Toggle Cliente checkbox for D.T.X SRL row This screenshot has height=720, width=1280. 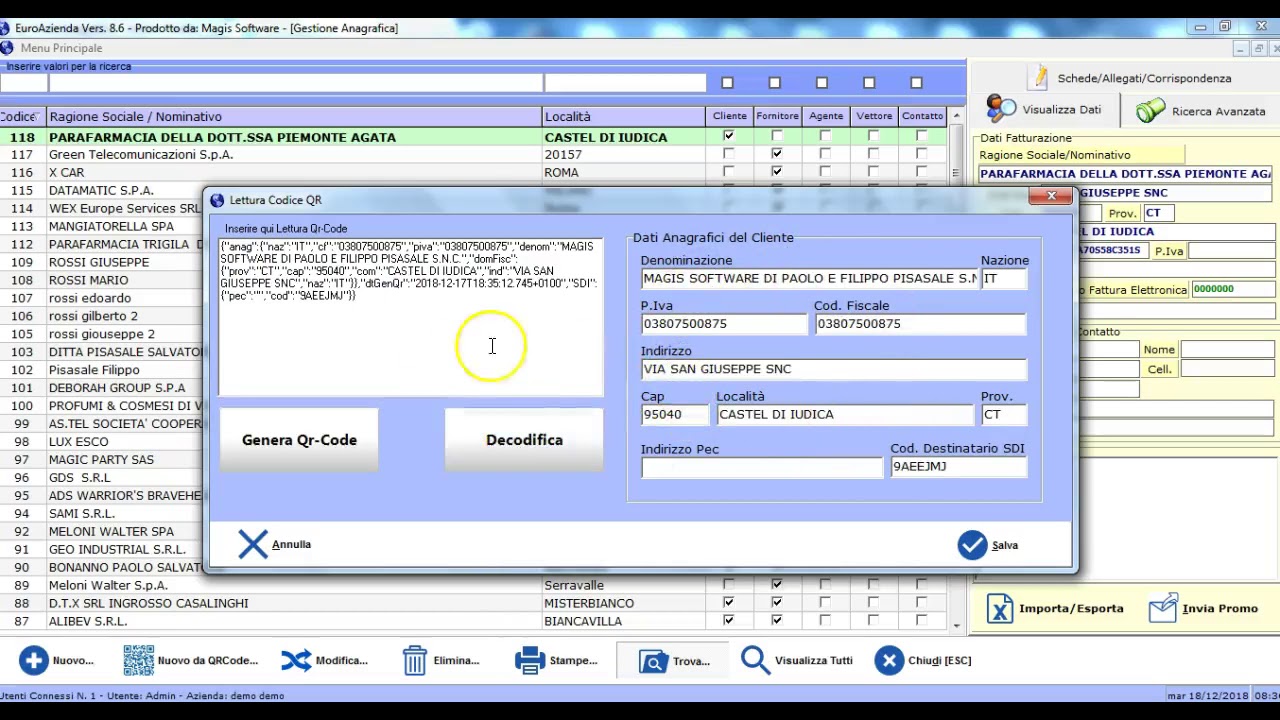click(x=728, y=603)
